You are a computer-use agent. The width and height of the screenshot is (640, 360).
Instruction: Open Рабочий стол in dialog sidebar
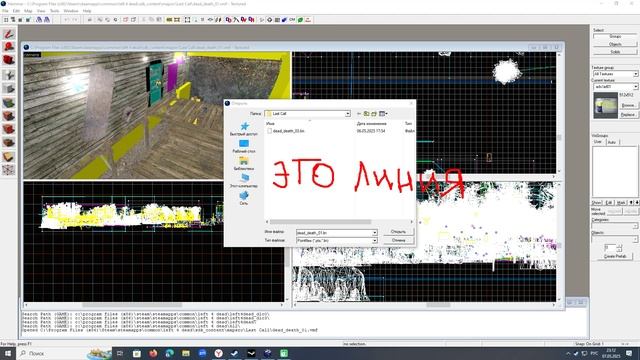(244, 146)
